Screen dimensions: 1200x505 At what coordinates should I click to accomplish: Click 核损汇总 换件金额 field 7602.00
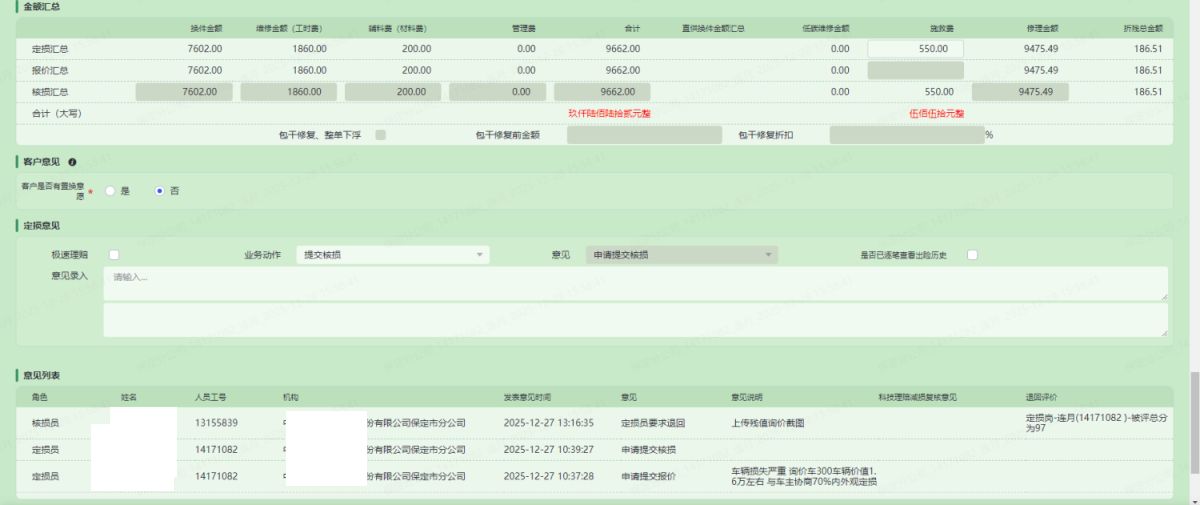click(184, 92)
